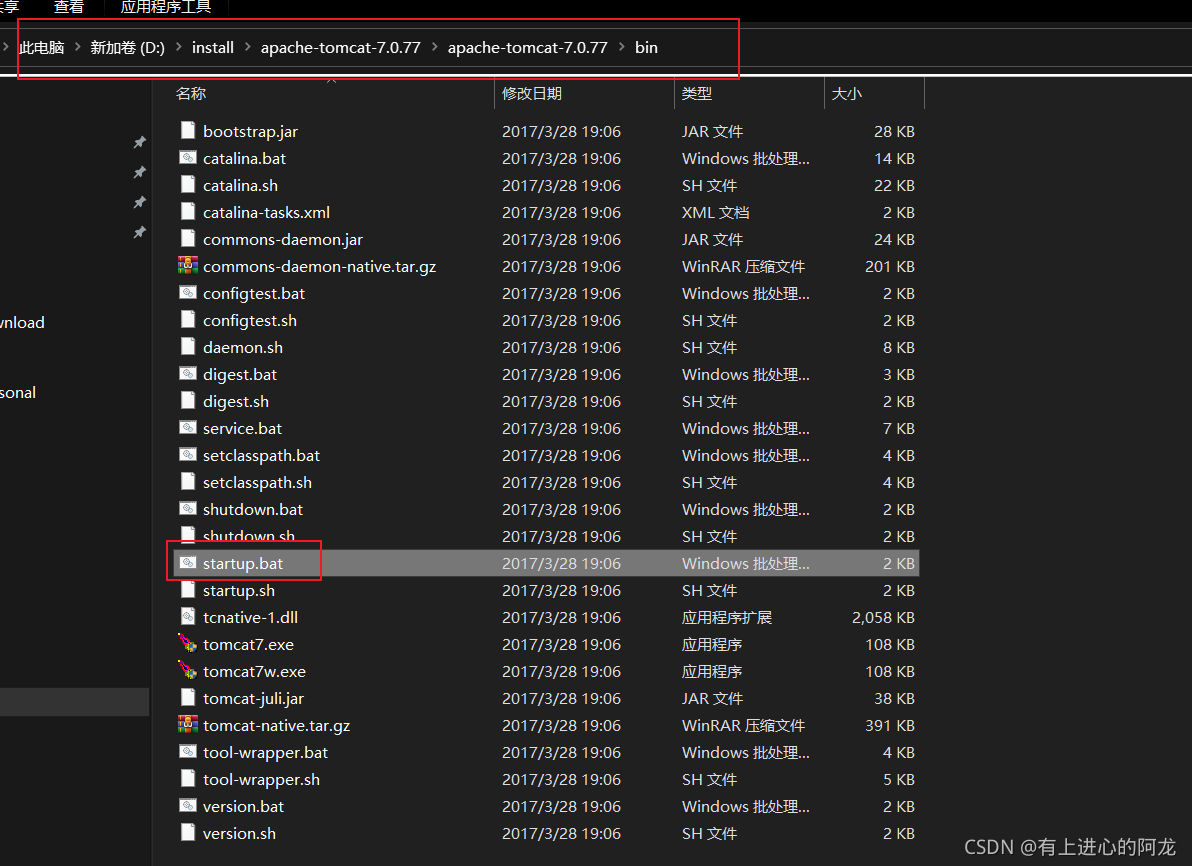1192x866 pixels.
Task: Click the bootstrap.jar file icon
Action: 188,131
